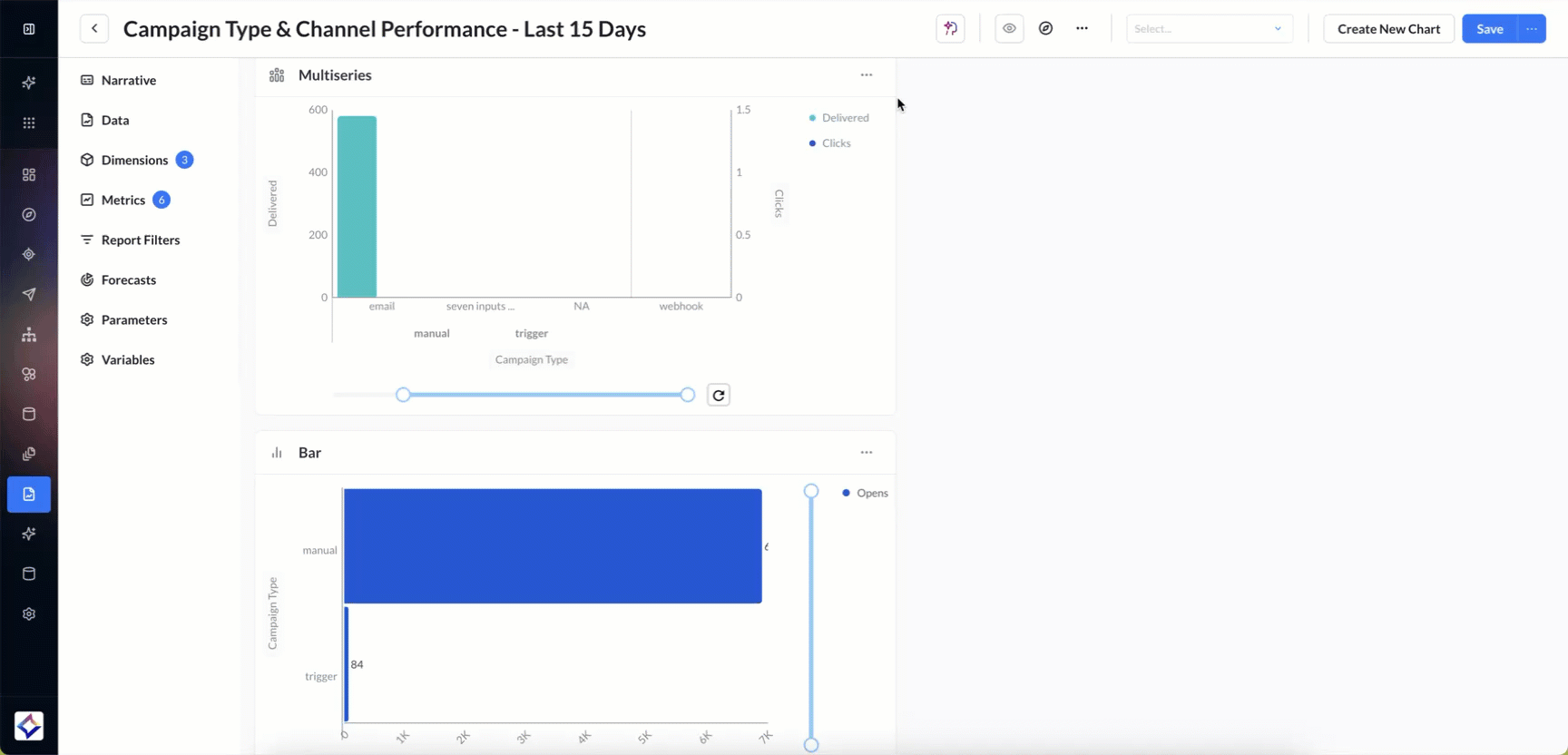The image size is (1568, 755).
Task: Toggle the Clicks series in chart legend
Action: click(835, 143)
